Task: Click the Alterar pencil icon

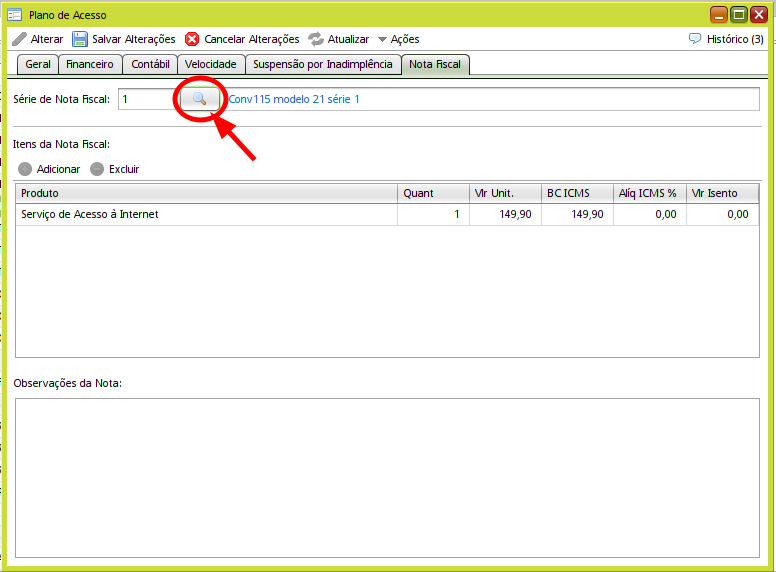Action: point(19,39)
